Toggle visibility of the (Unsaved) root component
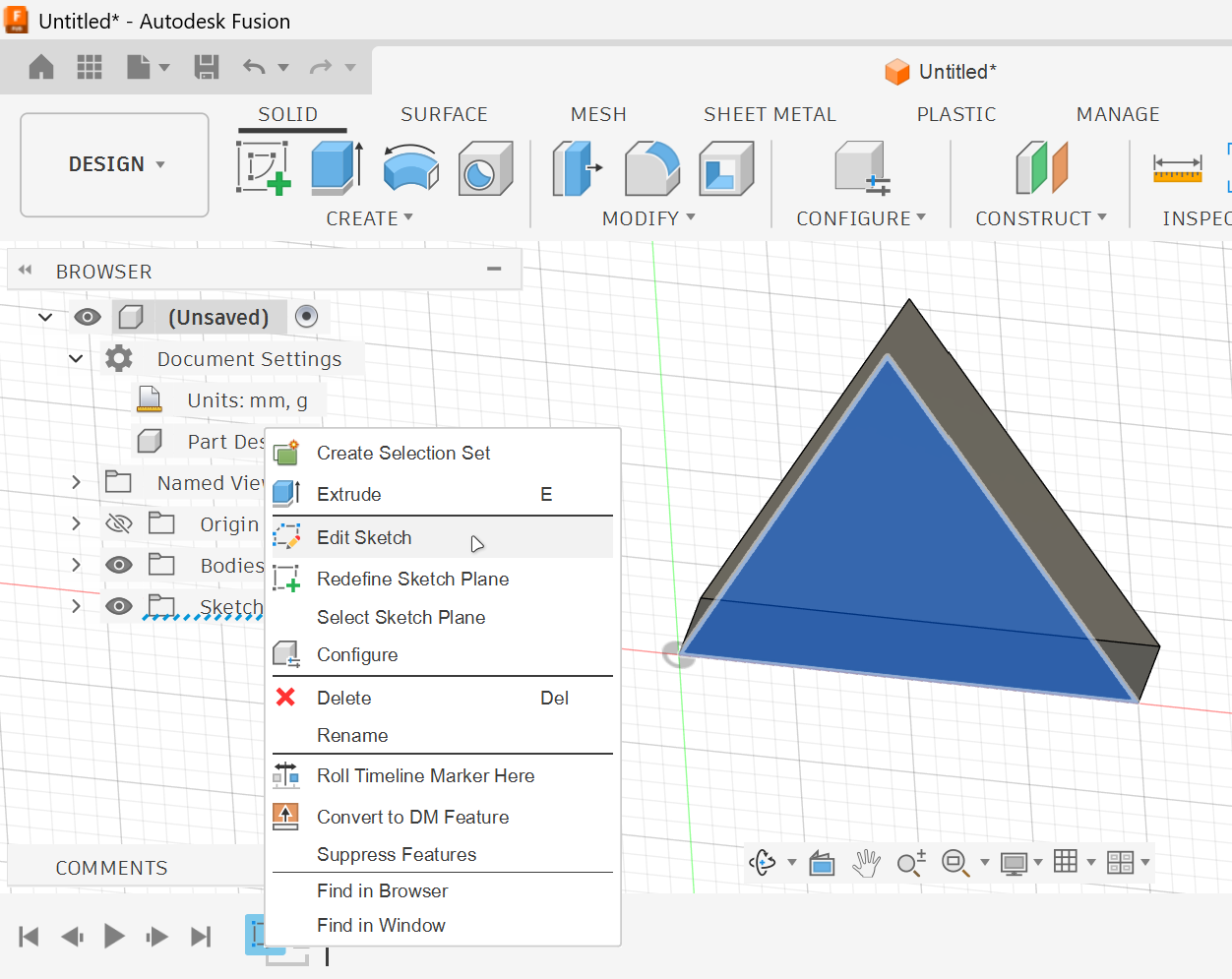Screen dimensions: 1232x979 click(x=88, y=317)
